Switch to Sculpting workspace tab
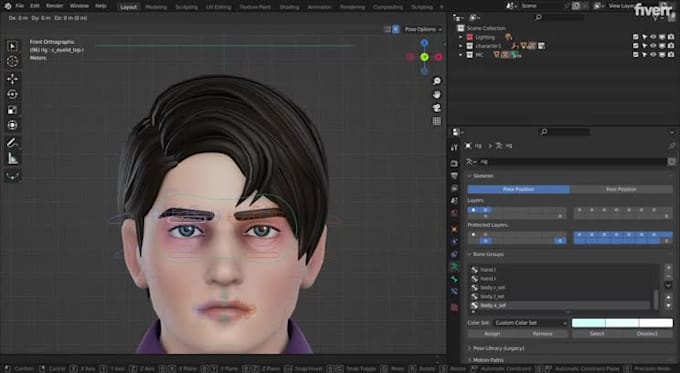Viewport: 680px width, 373px height. (x=186, y=7)
